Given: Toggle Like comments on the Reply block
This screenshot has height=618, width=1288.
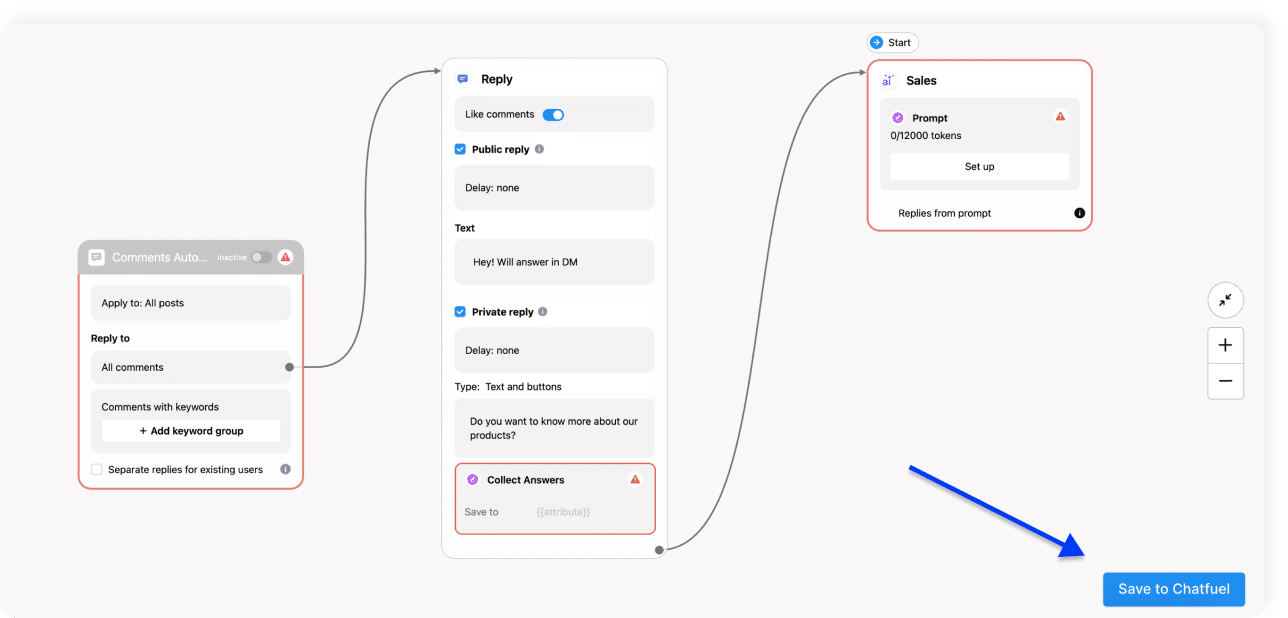Looking at the screenshot, I should [552, 114].
